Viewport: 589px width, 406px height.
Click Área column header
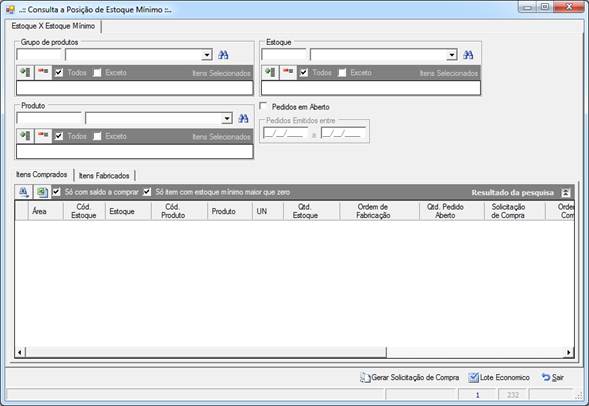tap(45, 211)
